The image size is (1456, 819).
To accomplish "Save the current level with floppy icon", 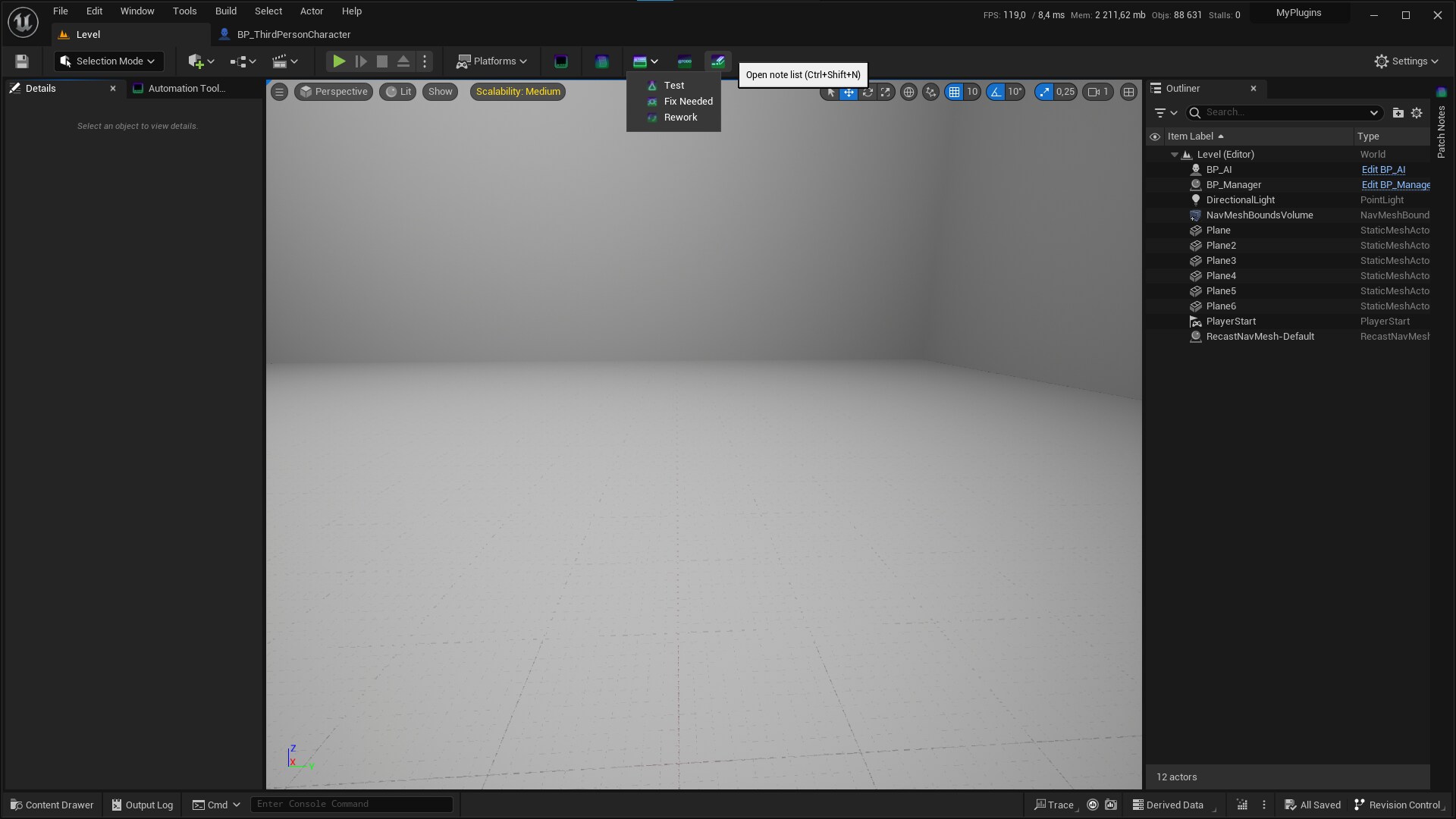I will 22,61.
